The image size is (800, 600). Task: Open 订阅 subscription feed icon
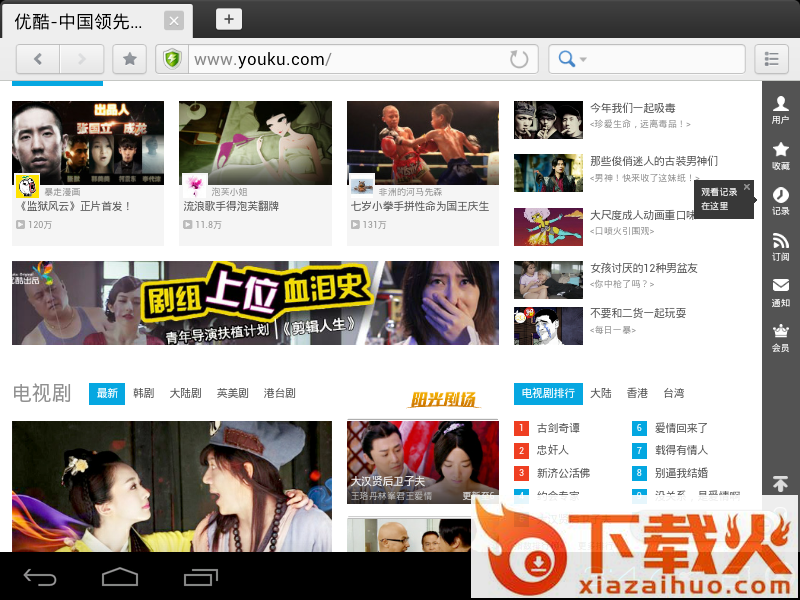click(781, 247)
